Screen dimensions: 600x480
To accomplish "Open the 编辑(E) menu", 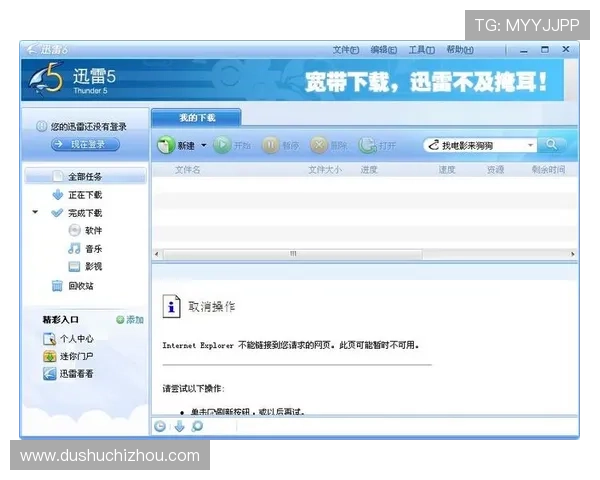I will pos(383,50).
